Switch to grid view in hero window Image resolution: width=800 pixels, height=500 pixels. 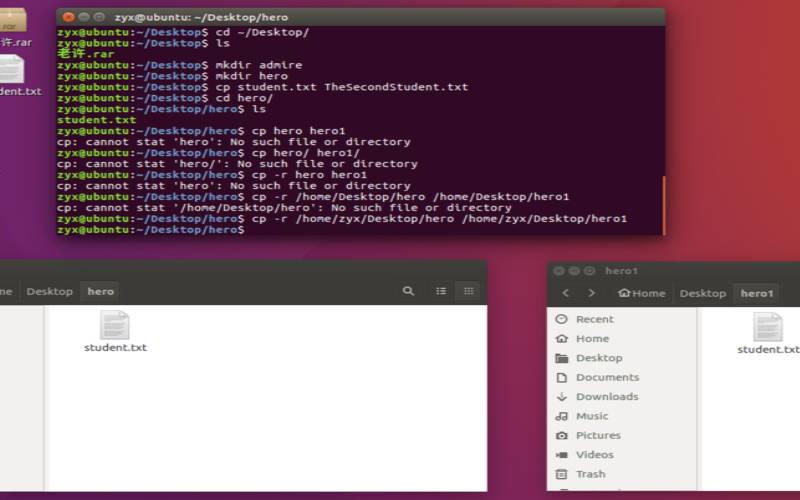(x=467, y=291)
